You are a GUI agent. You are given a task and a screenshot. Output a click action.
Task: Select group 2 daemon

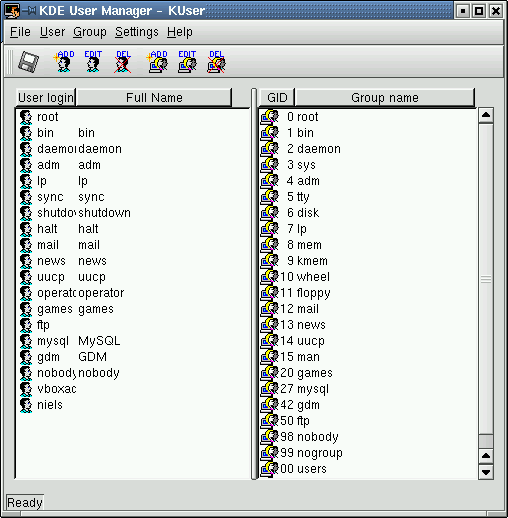pyautogui.click(x=368, y=149)
